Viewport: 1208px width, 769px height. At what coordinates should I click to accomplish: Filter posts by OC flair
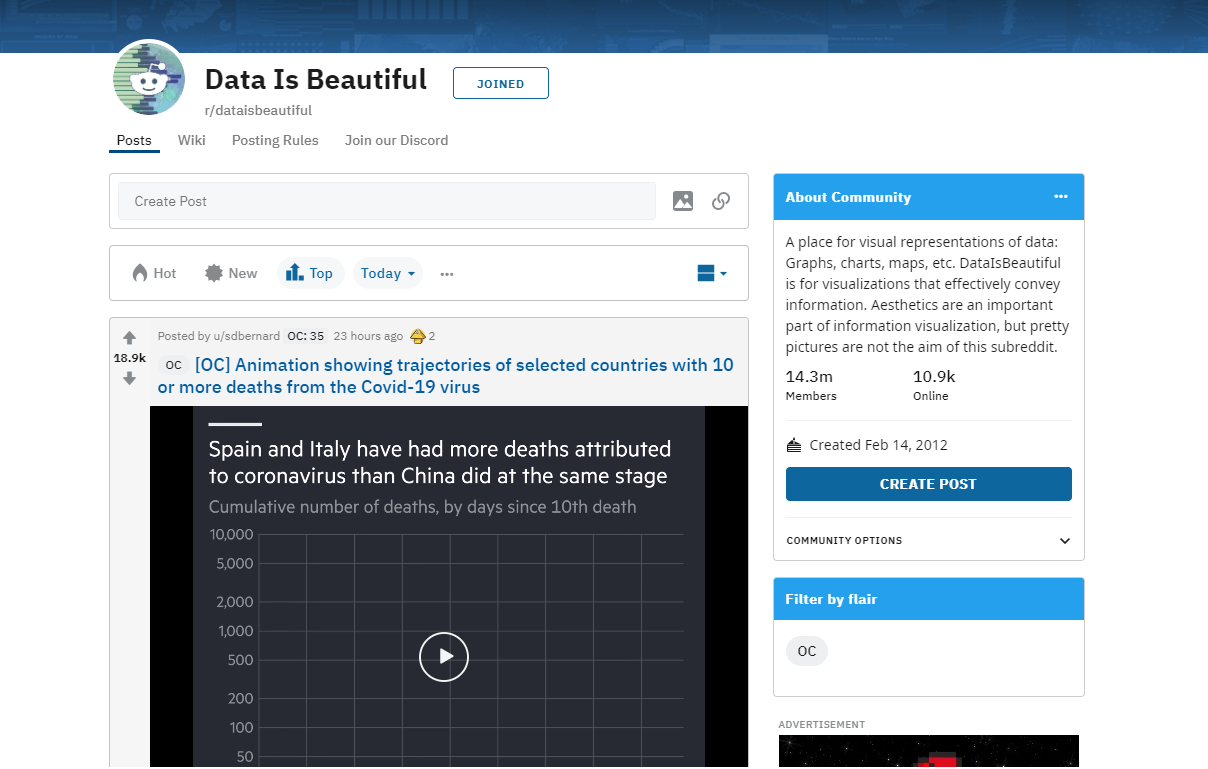click(x=807, y=651)
